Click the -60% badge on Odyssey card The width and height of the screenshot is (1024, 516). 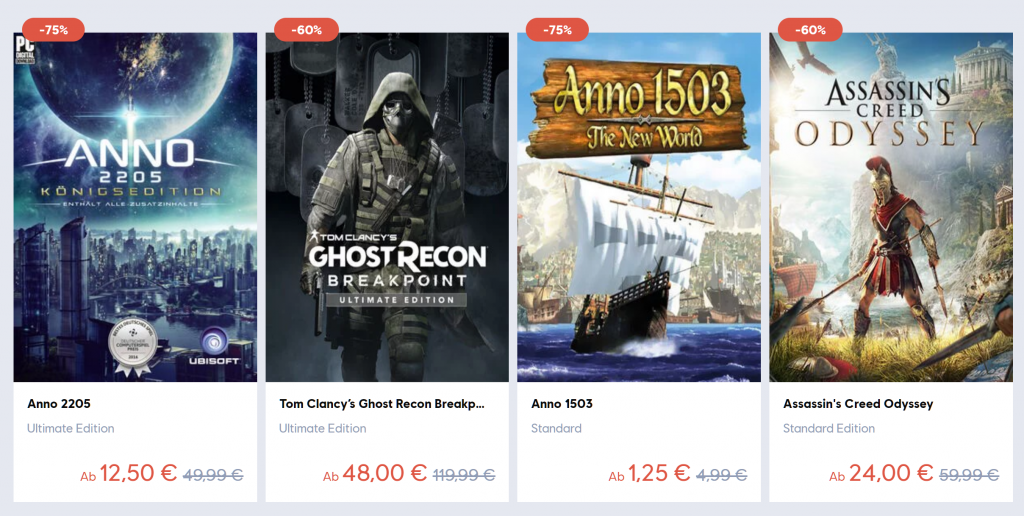pos(810,29)
